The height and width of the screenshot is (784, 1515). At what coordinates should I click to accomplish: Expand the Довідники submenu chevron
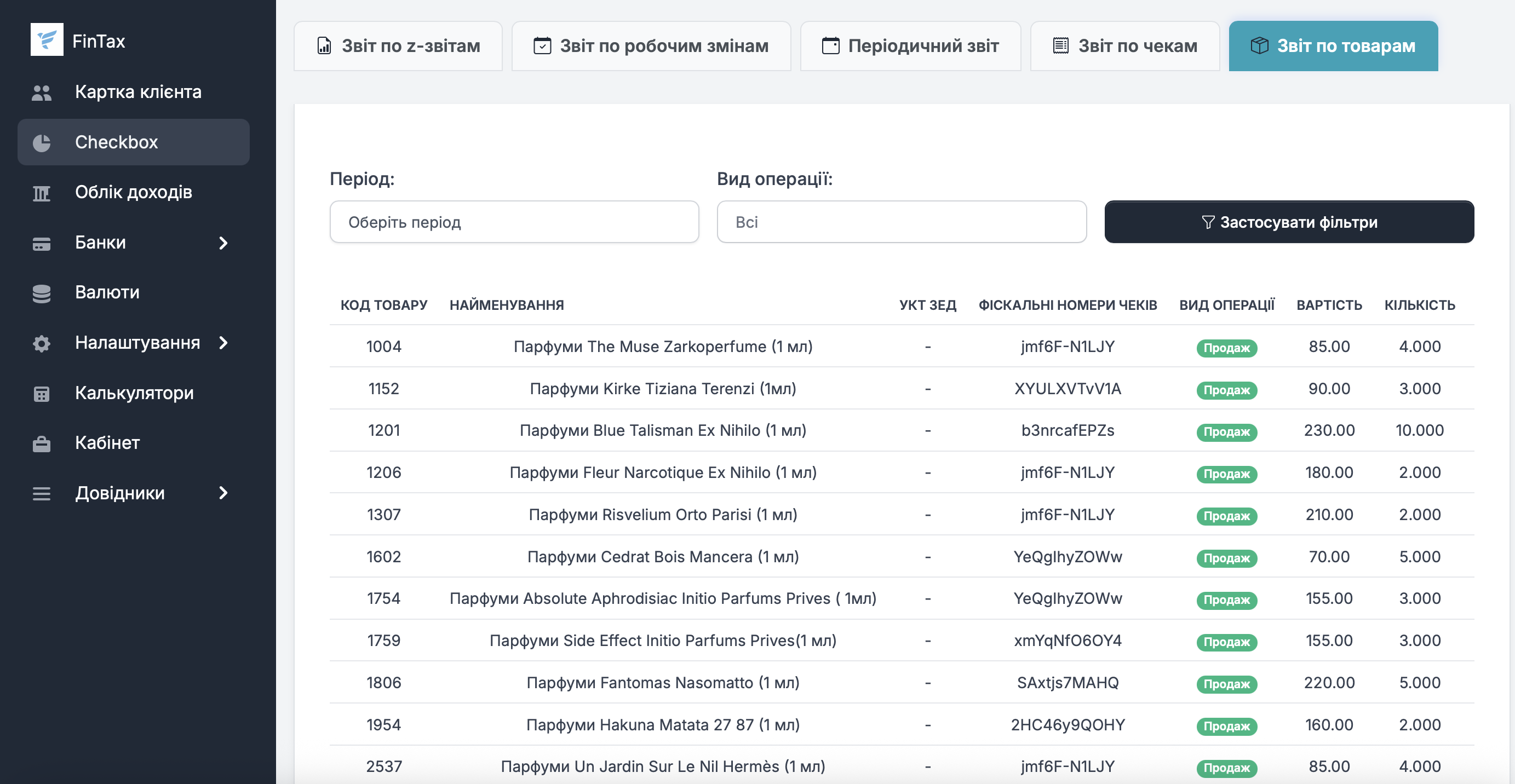(223, 493)
